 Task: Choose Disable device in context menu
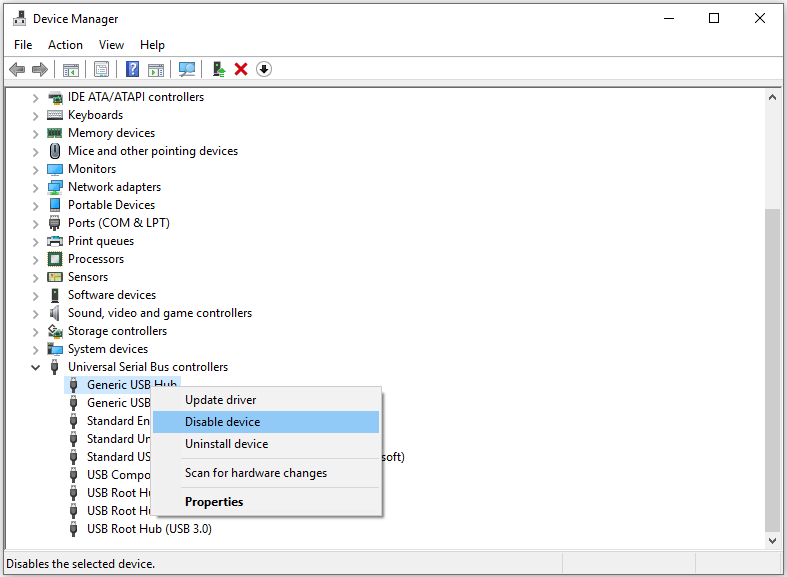266,422
